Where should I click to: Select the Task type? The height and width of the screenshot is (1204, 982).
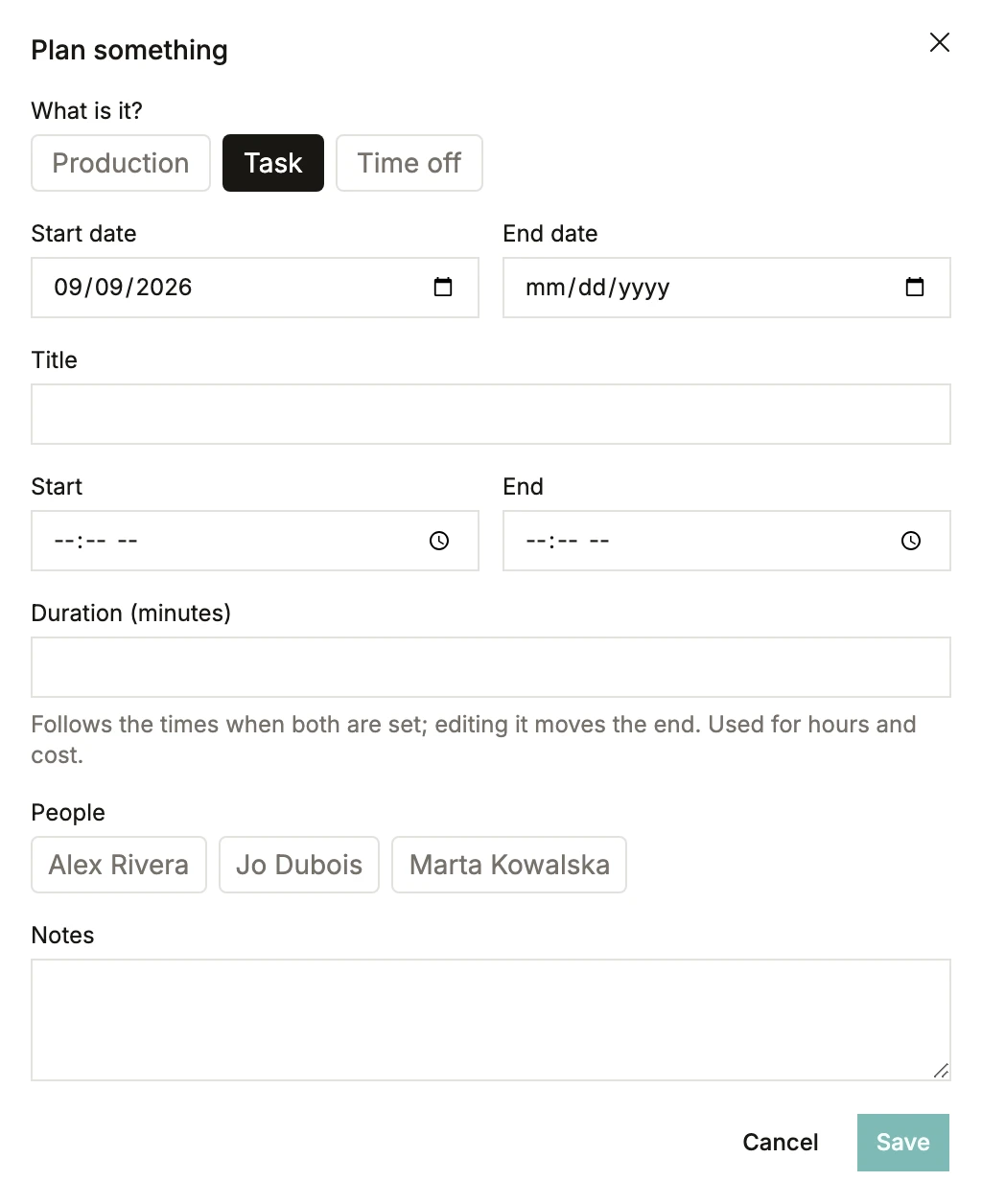click(273, 163)
